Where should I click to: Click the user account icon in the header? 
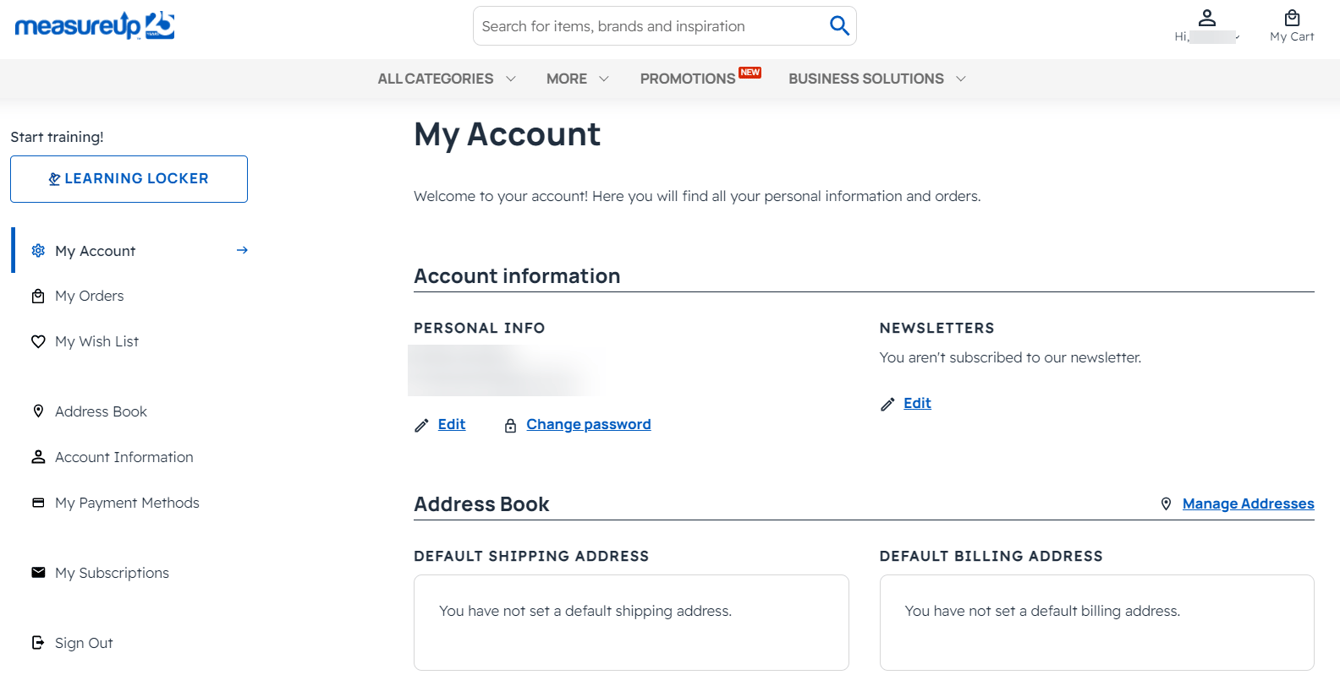click(1207, 17)
